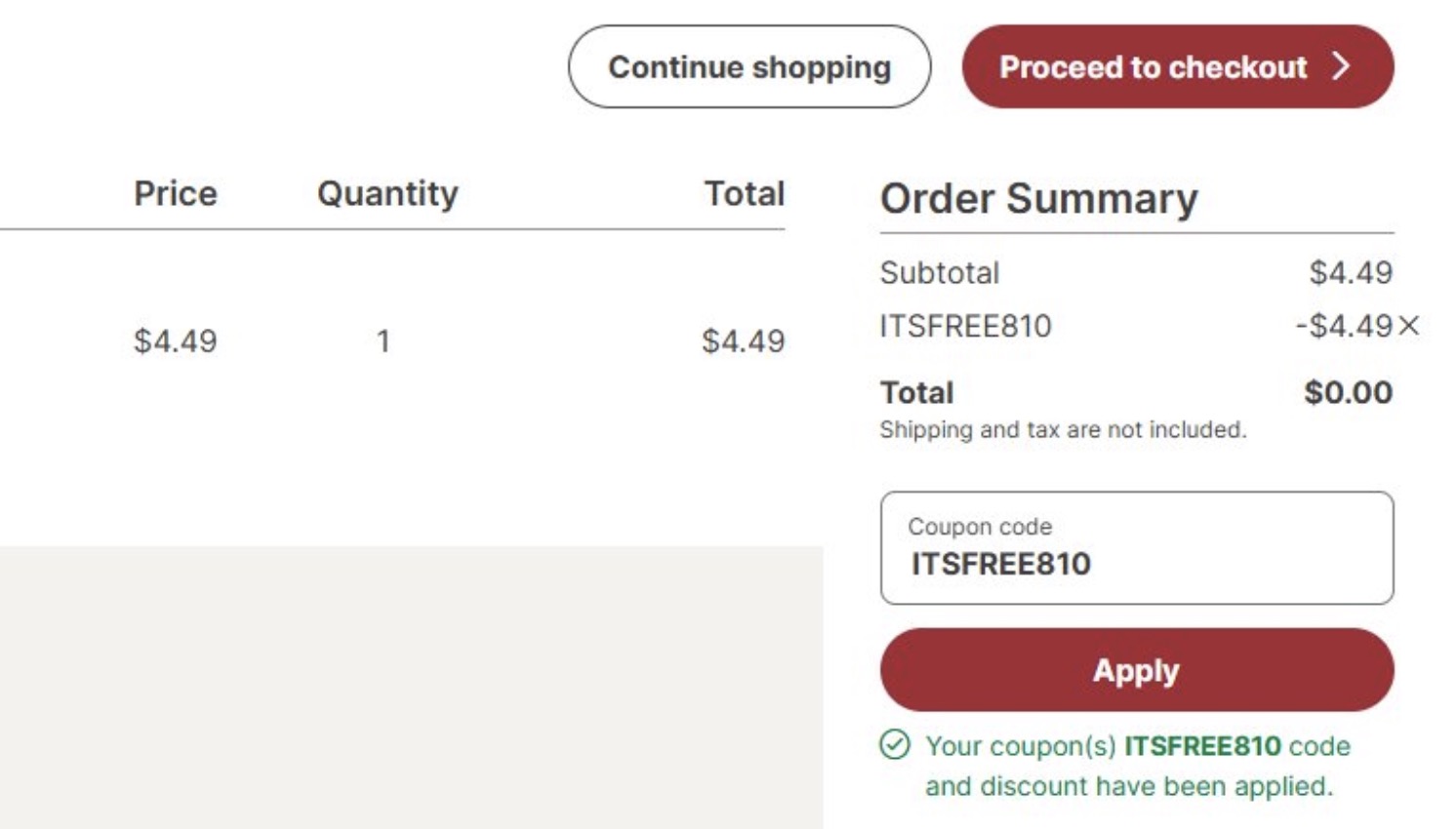
Task: Click the Continue shopping button
Action: [x=748, y=67]
